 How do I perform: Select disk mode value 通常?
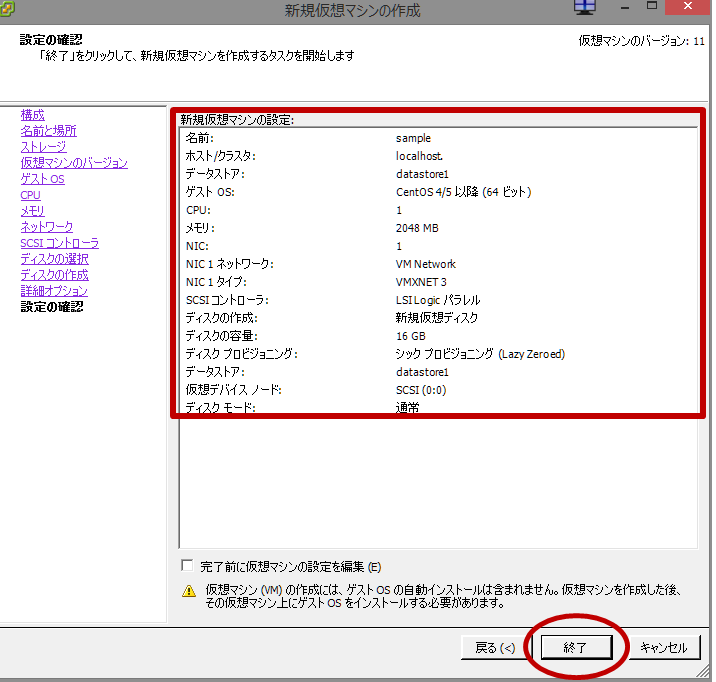point(407,407)
